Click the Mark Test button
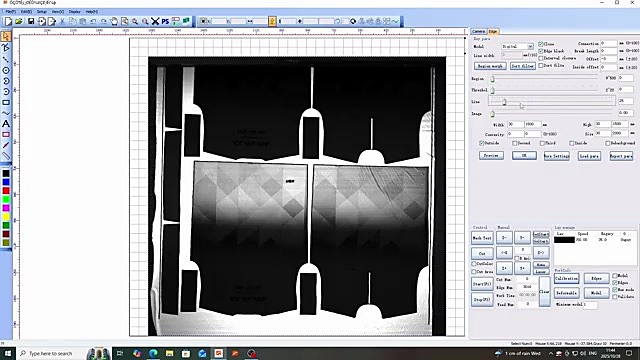Image resolution: width=640 pixels, height=360 pixels. [482, 238]
